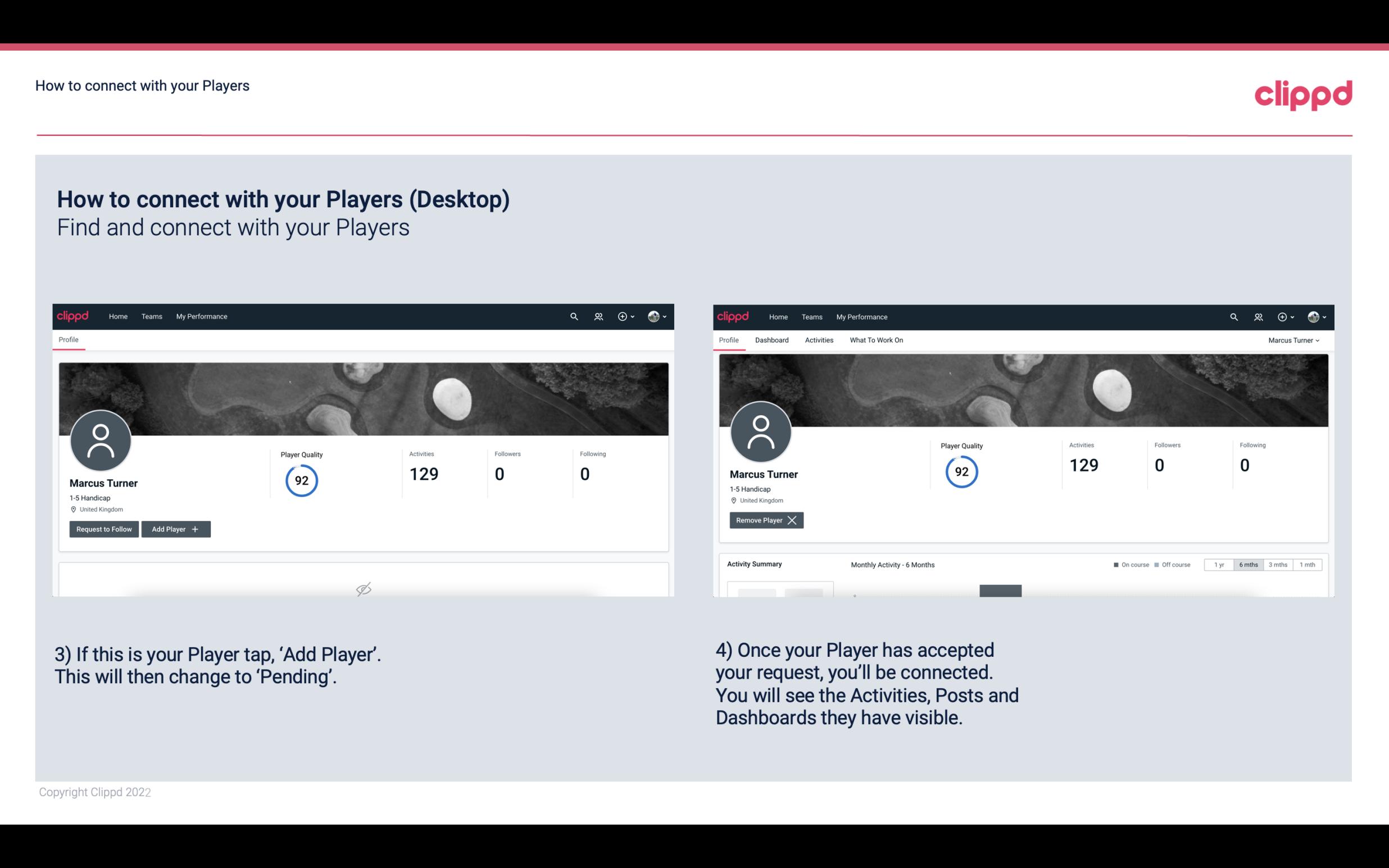Select the 'Dashboard' tab in right panel
1389x868 pixels.
pos(772,340)
